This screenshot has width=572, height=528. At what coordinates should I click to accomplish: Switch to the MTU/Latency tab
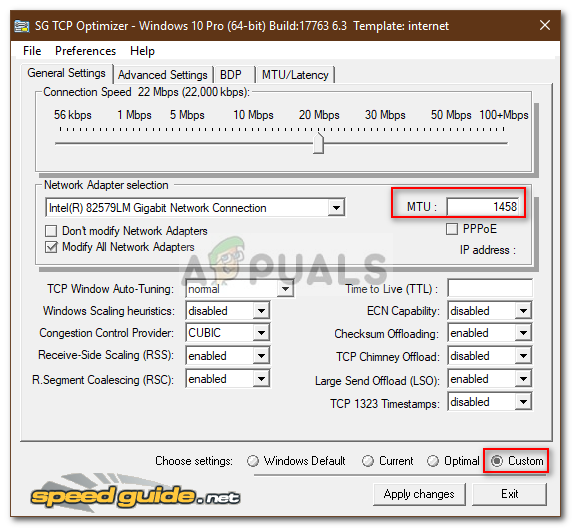(295, 75)
